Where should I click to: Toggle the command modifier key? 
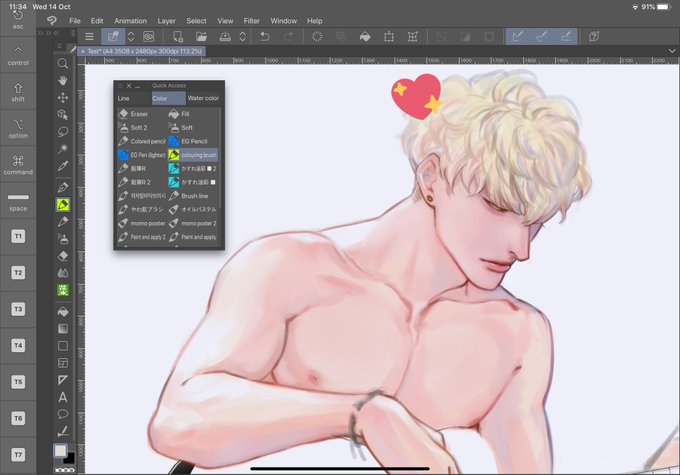point(18,164)
